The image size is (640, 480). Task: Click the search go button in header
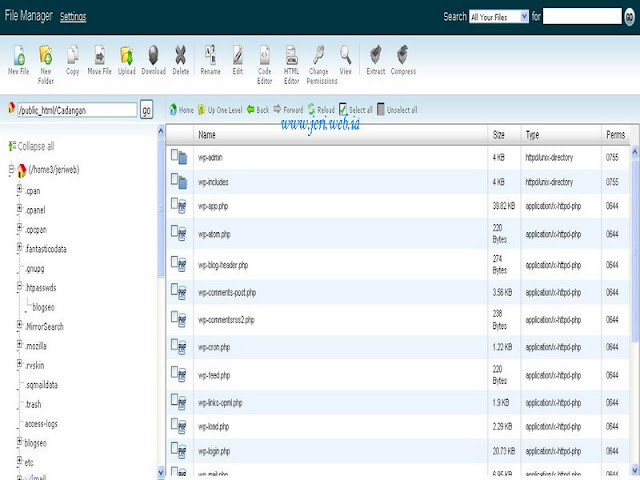click(630, 17)
